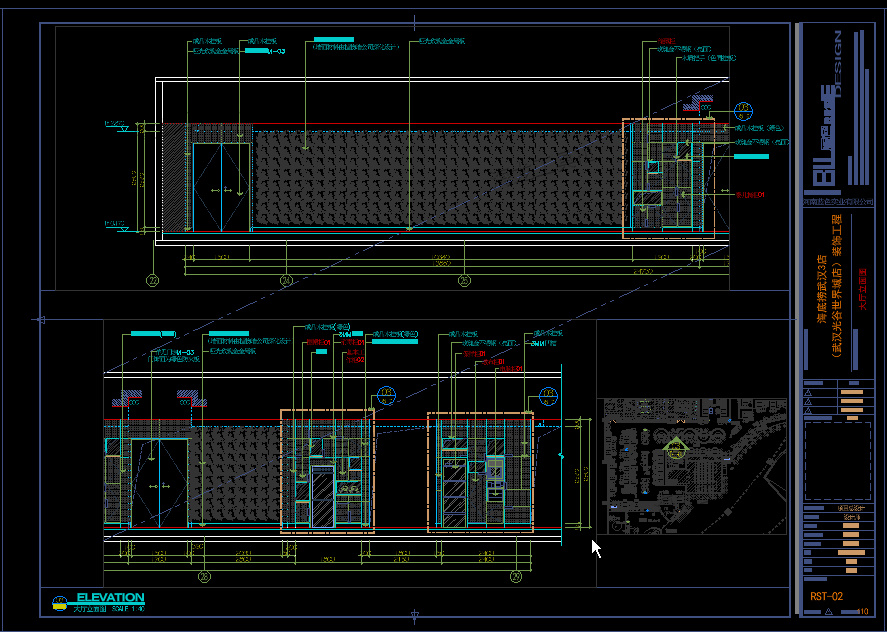This screenshot has width=887, height=632.
Task: Select the key plan floor layout thumbnail
Action: click(x=690, y=466)
